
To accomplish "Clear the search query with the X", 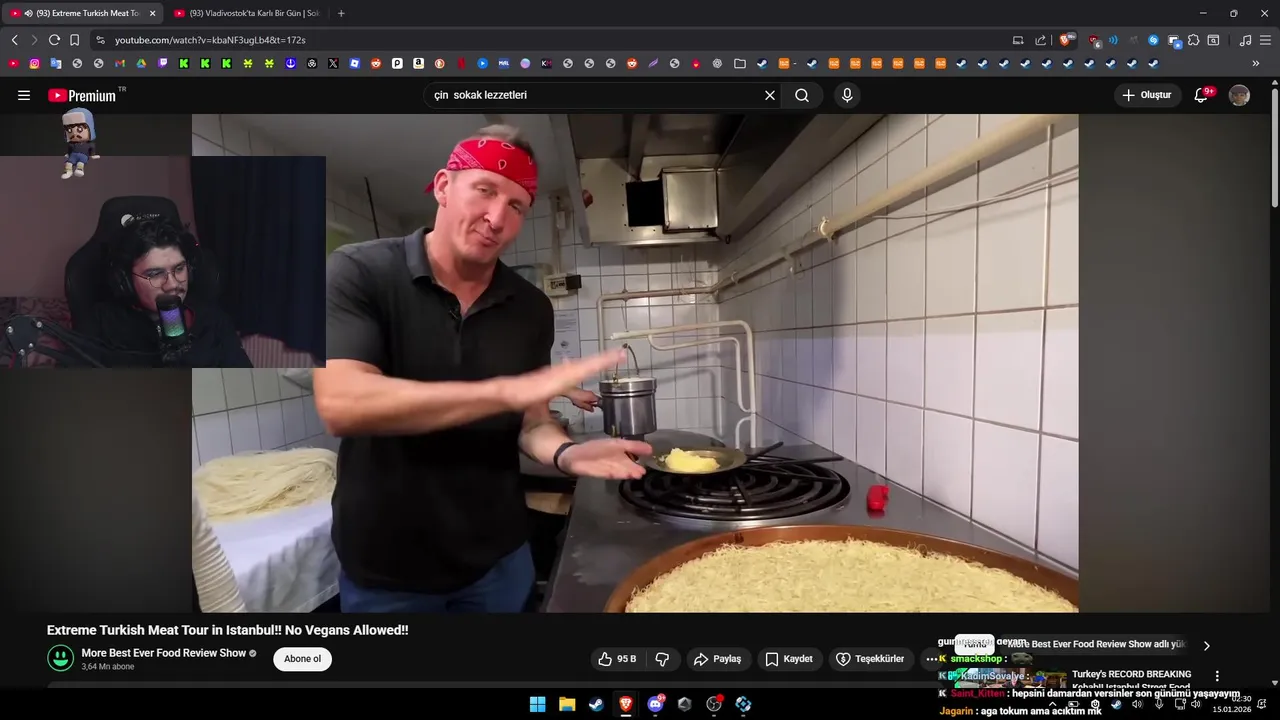I will point(770,95).
